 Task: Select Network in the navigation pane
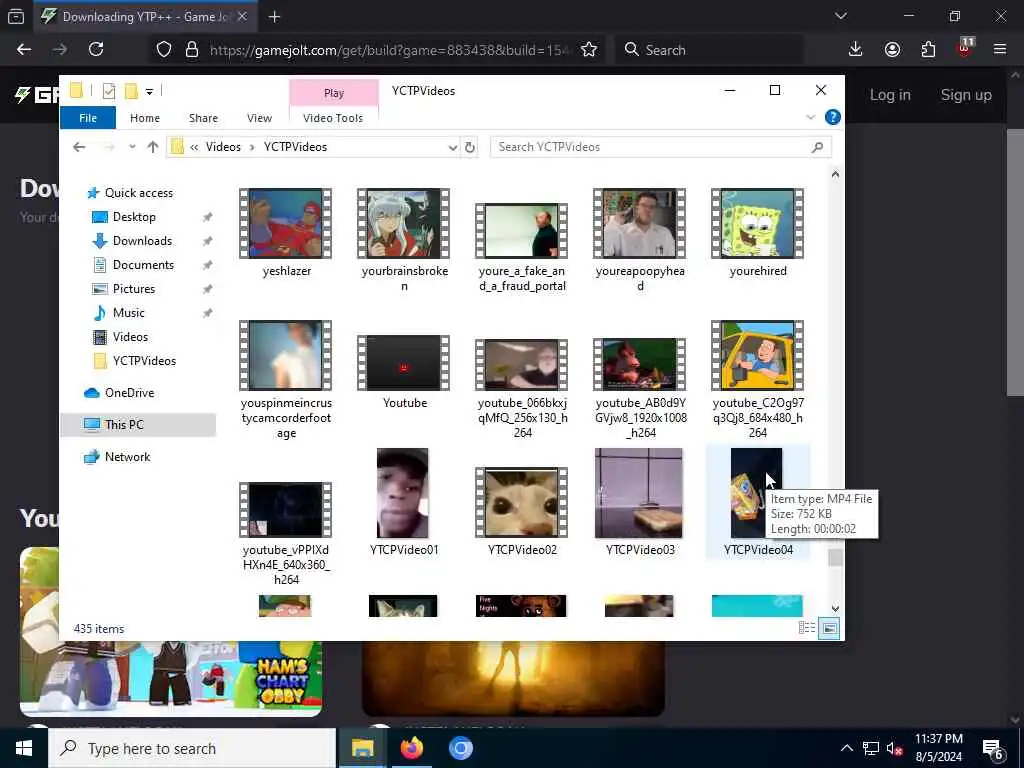pyautogui.click(x=127, y=456)
